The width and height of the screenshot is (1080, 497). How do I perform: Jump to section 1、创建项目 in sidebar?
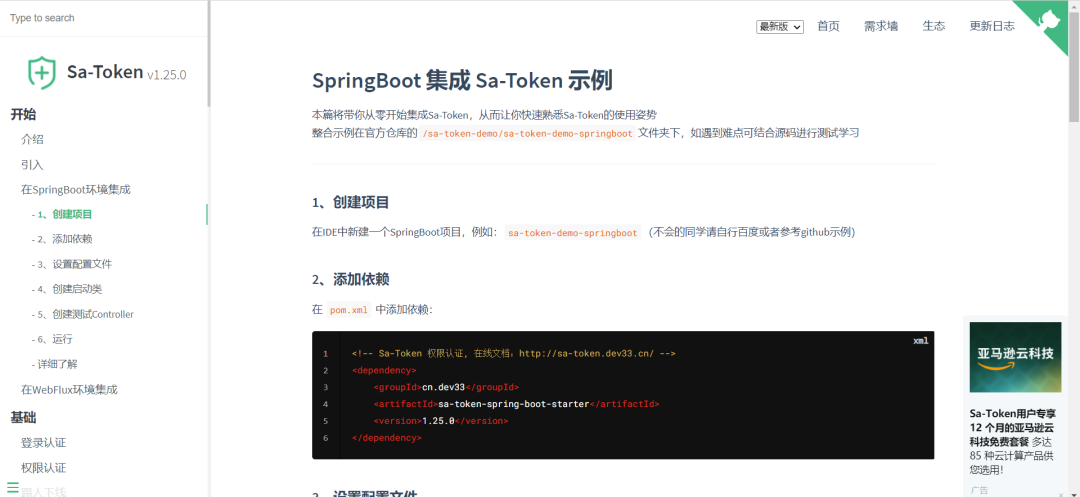pyautogui.click(x=62, y=214)
